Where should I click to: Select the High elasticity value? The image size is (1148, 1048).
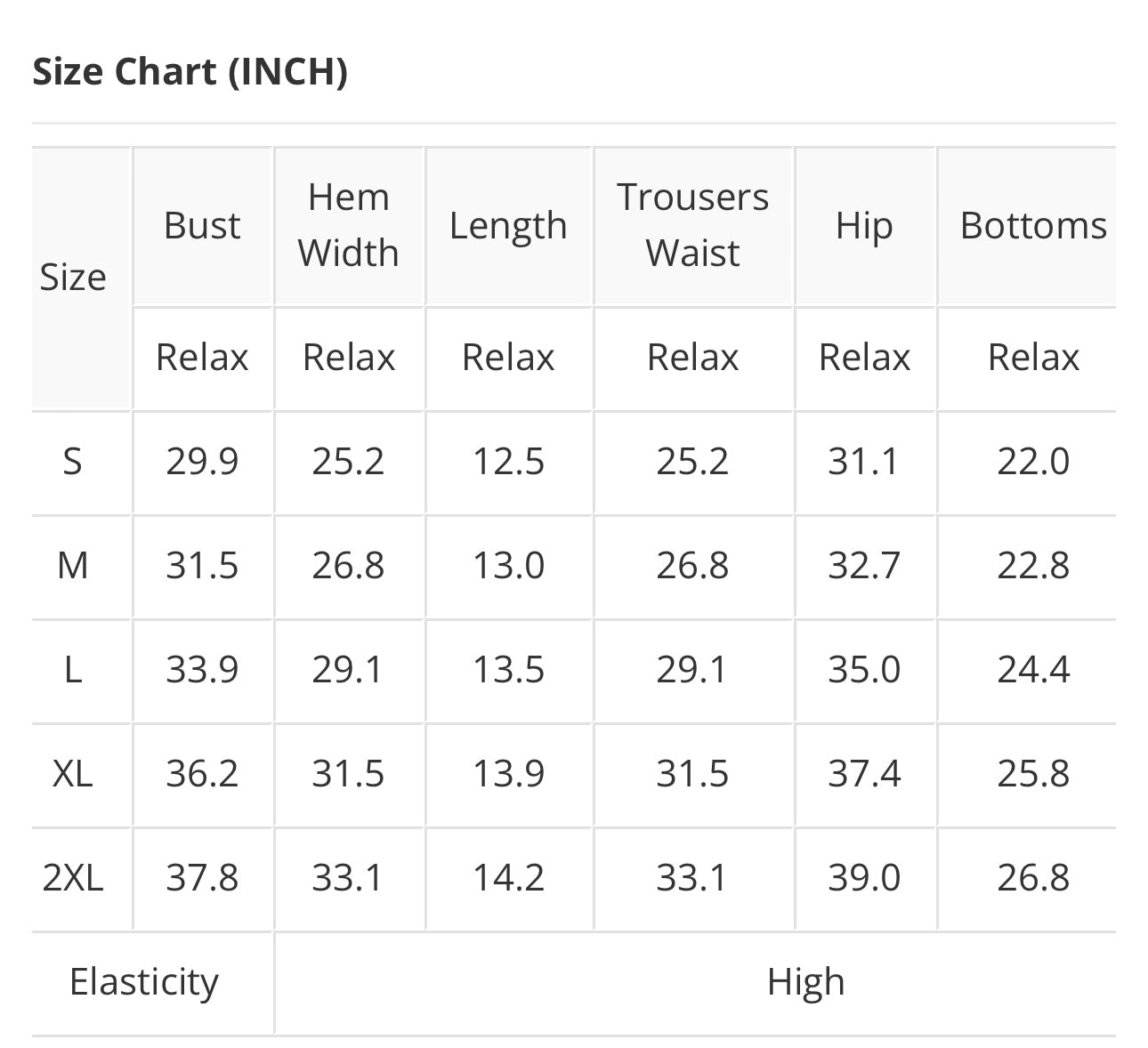tap(805, 982)
